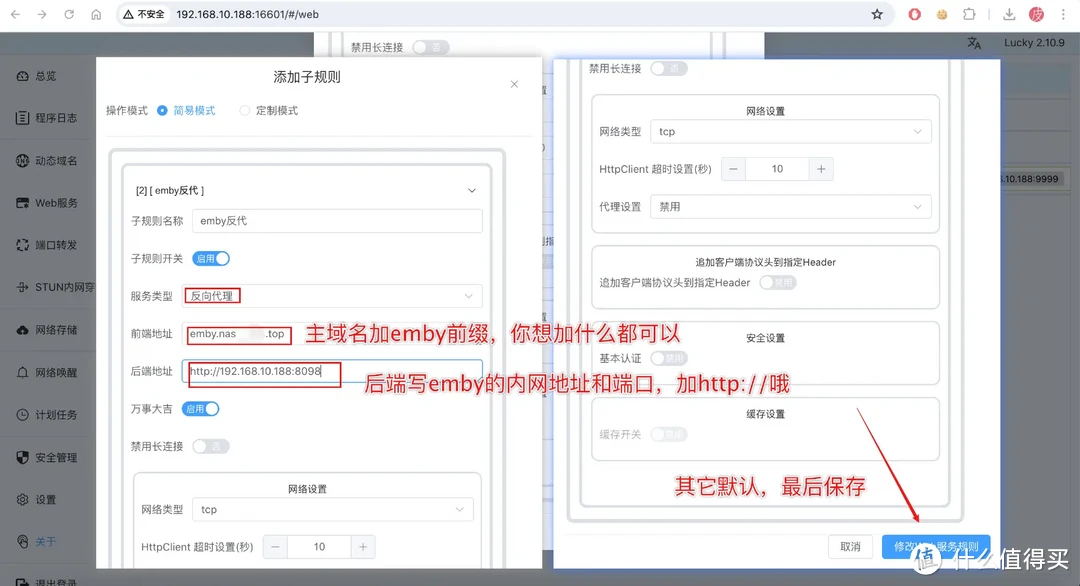Click the 子规则名称 input field
1080x586 pixels.
click(337, 221)
